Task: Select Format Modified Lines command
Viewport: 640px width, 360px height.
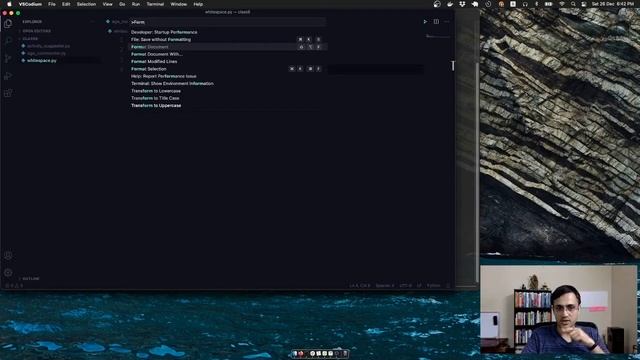Action: pos(228,62)
